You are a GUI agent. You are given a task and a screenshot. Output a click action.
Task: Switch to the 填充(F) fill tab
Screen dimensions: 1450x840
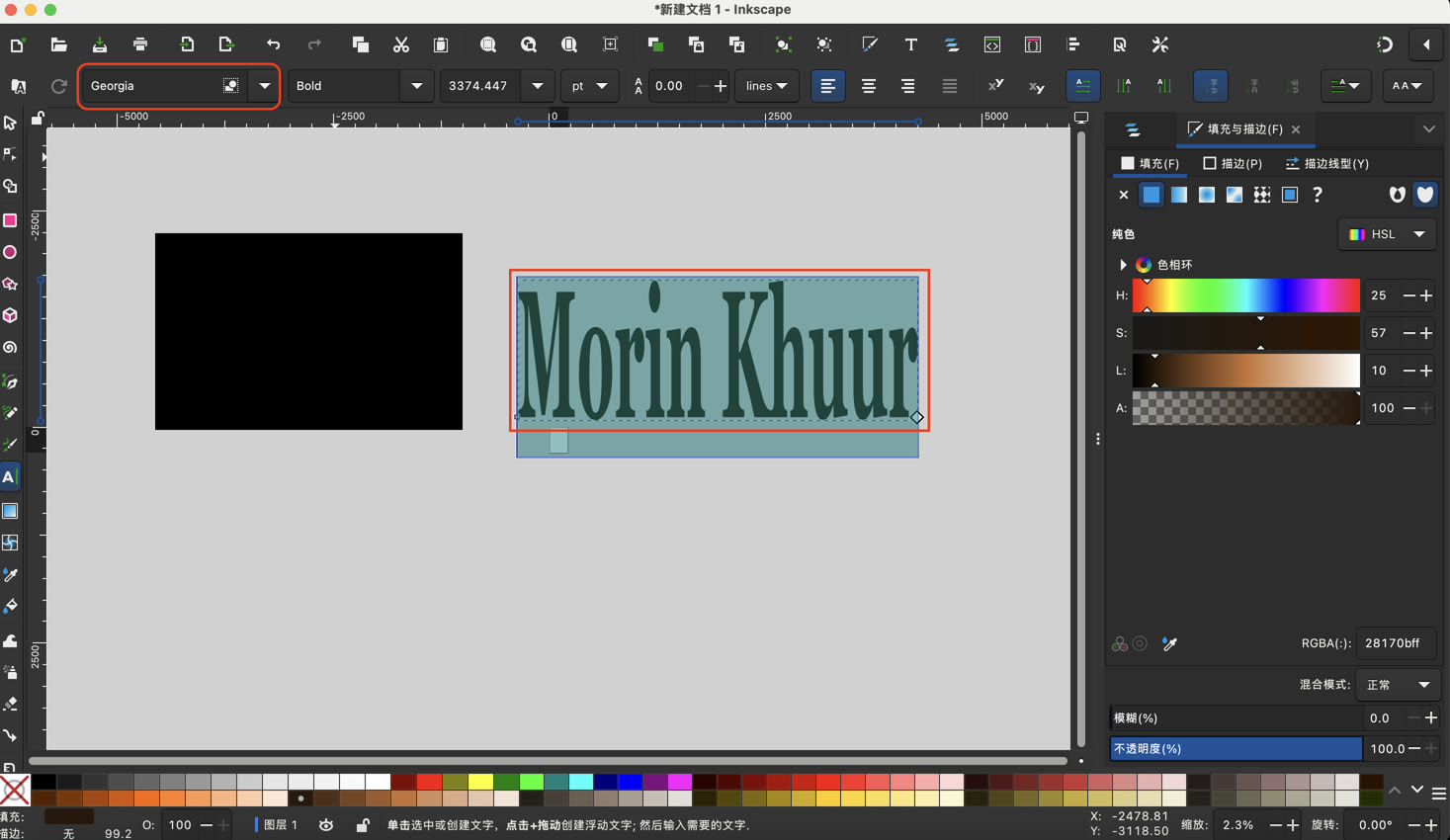pos(1149,163)
